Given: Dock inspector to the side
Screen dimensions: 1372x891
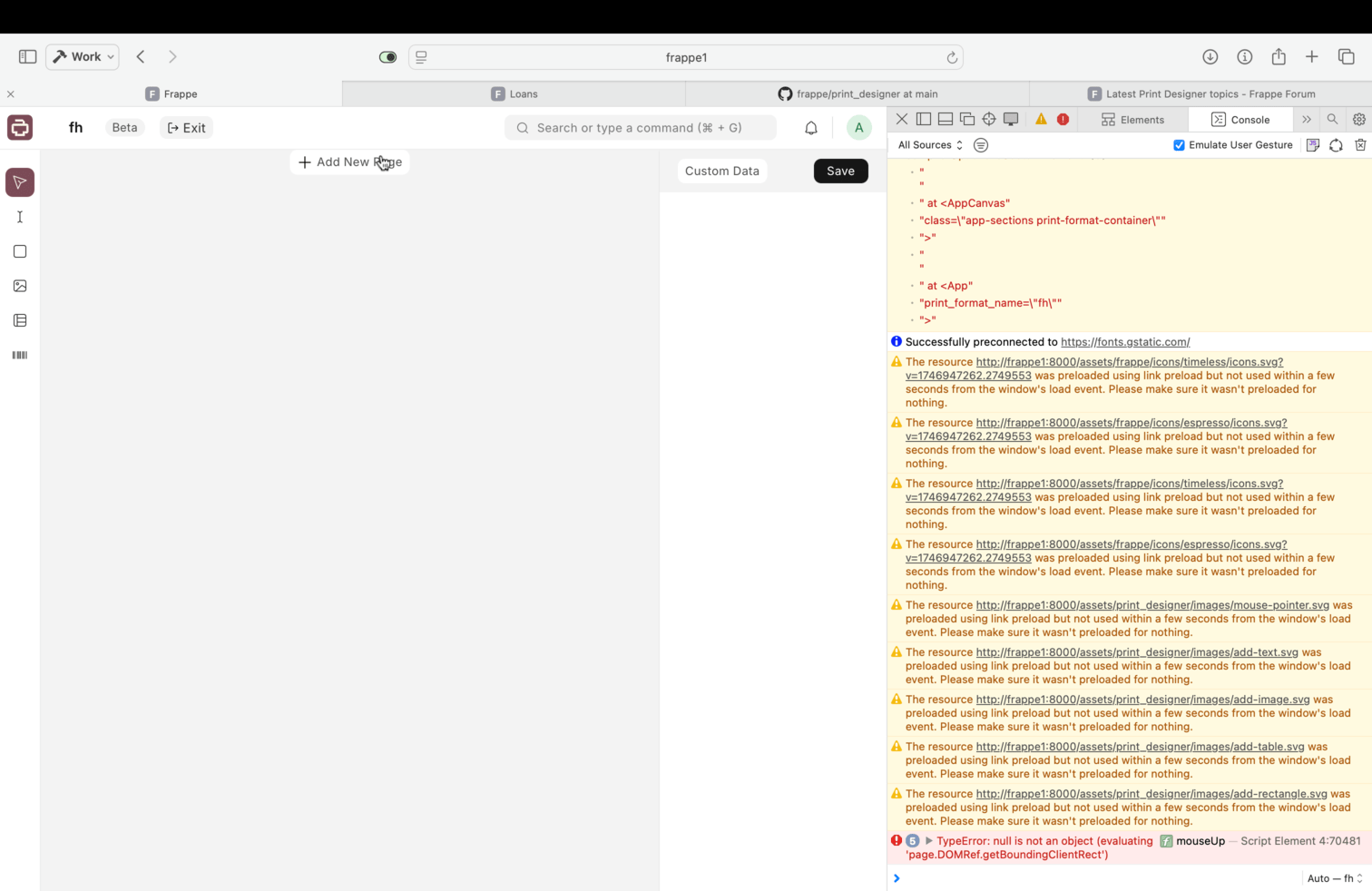Looking at the screenshot, I should tap(924, 119).
